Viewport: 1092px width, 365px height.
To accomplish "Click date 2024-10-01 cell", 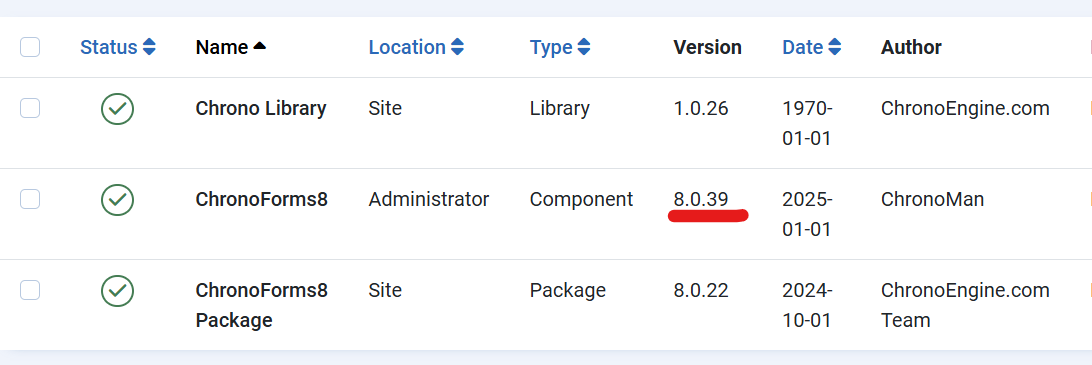I will click(x=807, y=305).
